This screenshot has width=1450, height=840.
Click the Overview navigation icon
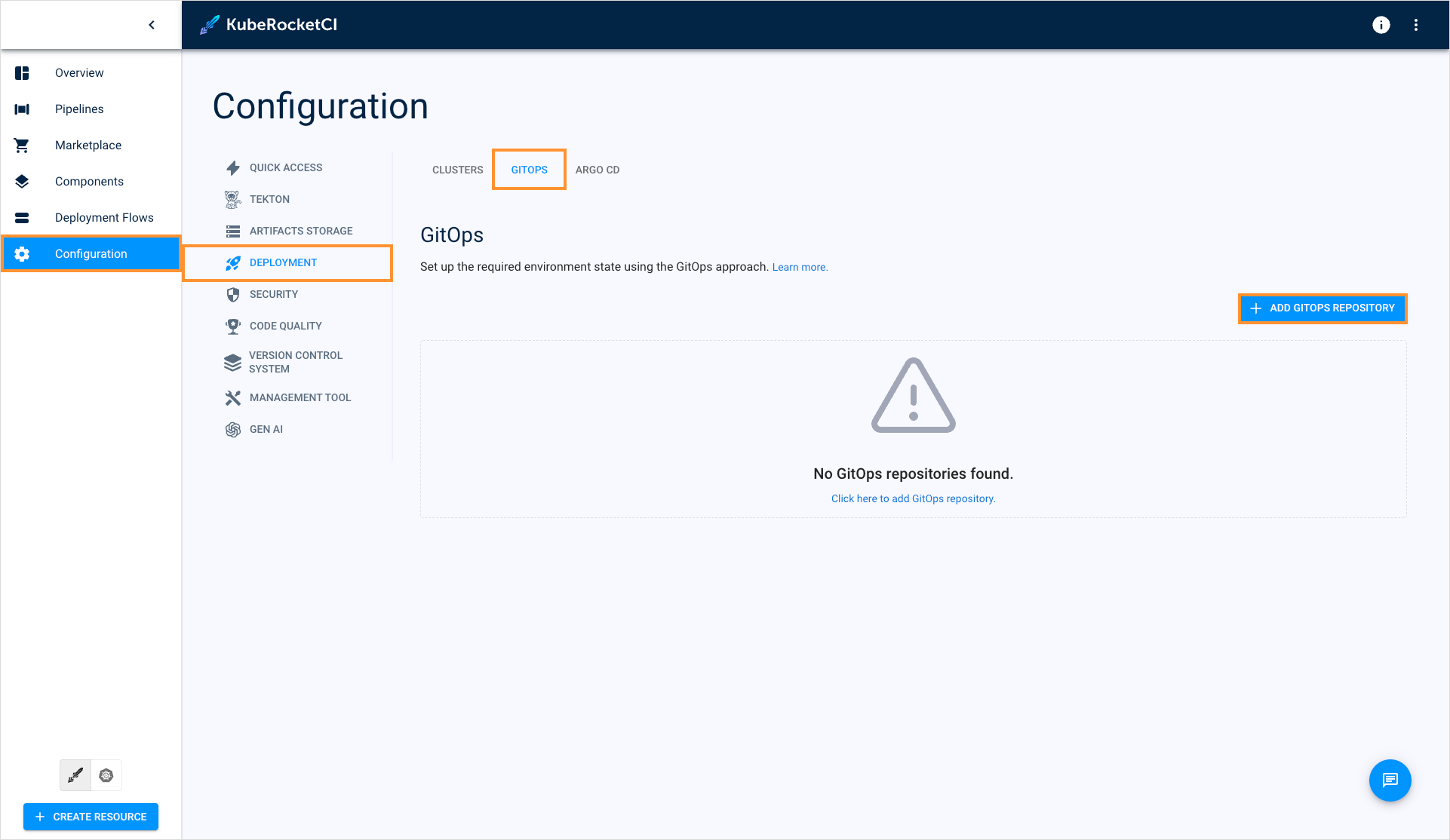pos(22,73)
